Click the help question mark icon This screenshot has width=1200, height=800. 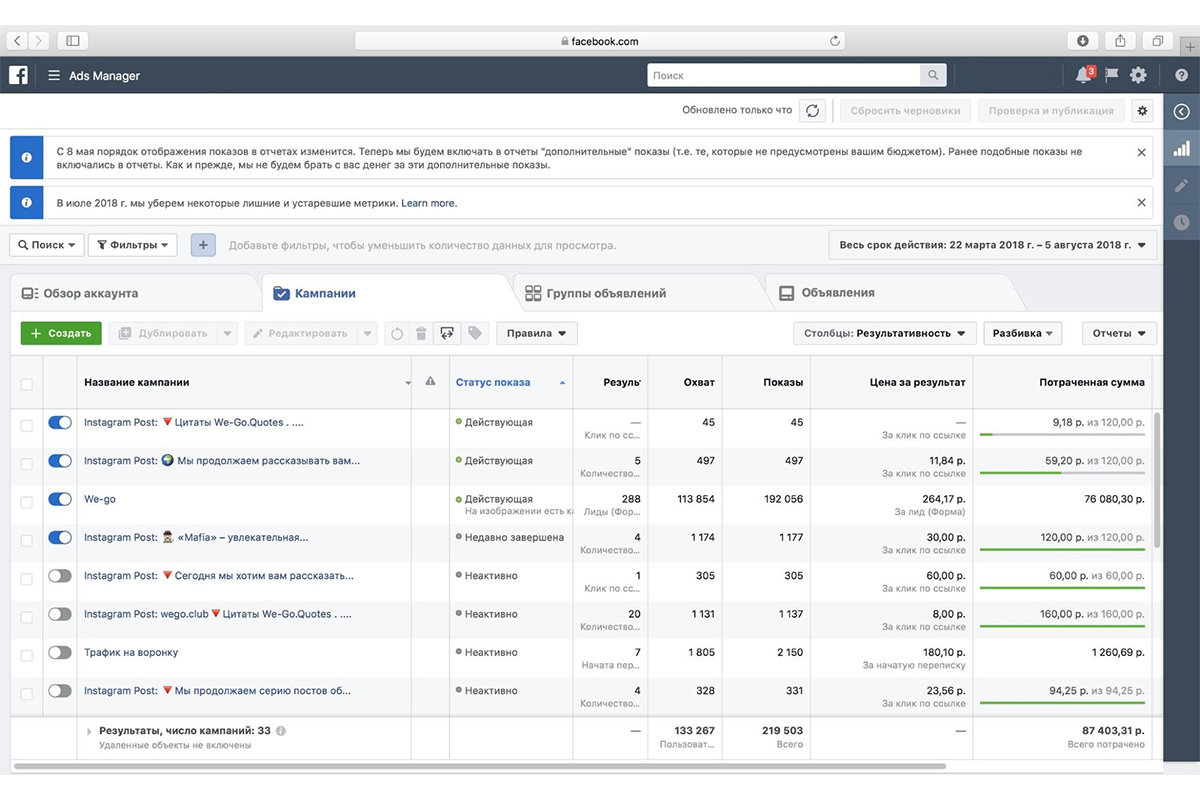tap(1182, 75)
